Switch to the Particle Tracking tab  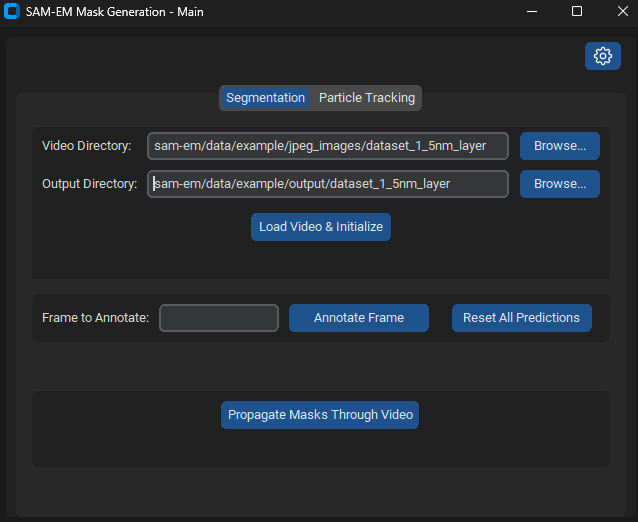point(366,98)
